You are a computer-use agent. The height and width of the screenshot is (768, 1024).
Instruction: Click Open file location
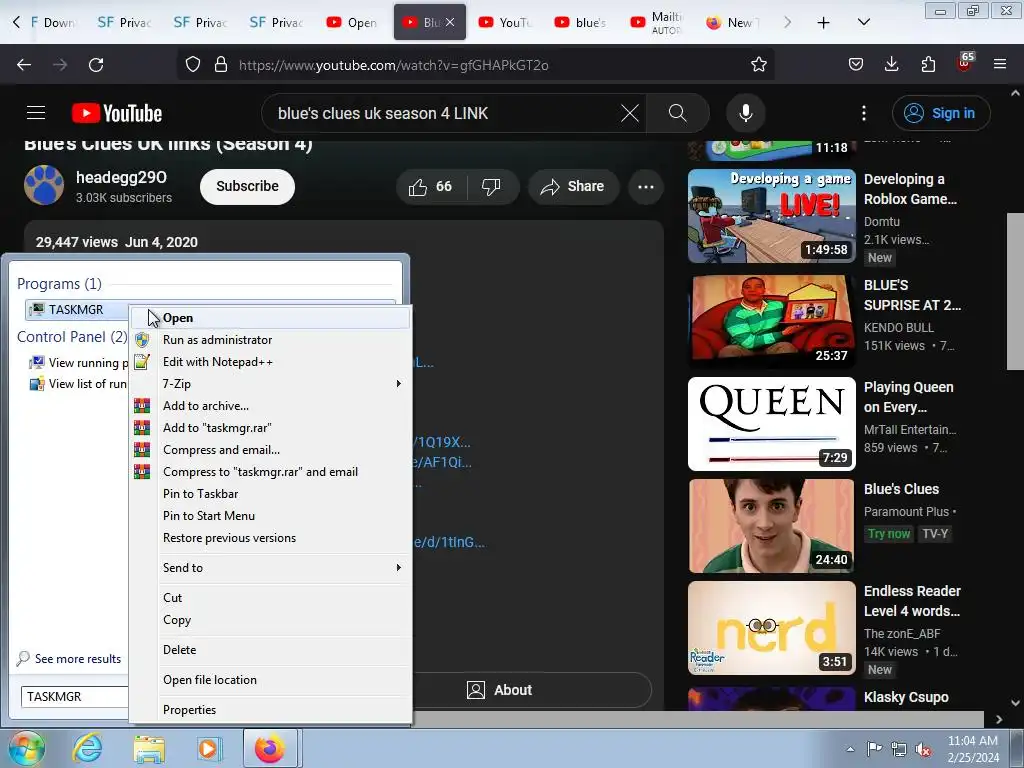(270, 680)
